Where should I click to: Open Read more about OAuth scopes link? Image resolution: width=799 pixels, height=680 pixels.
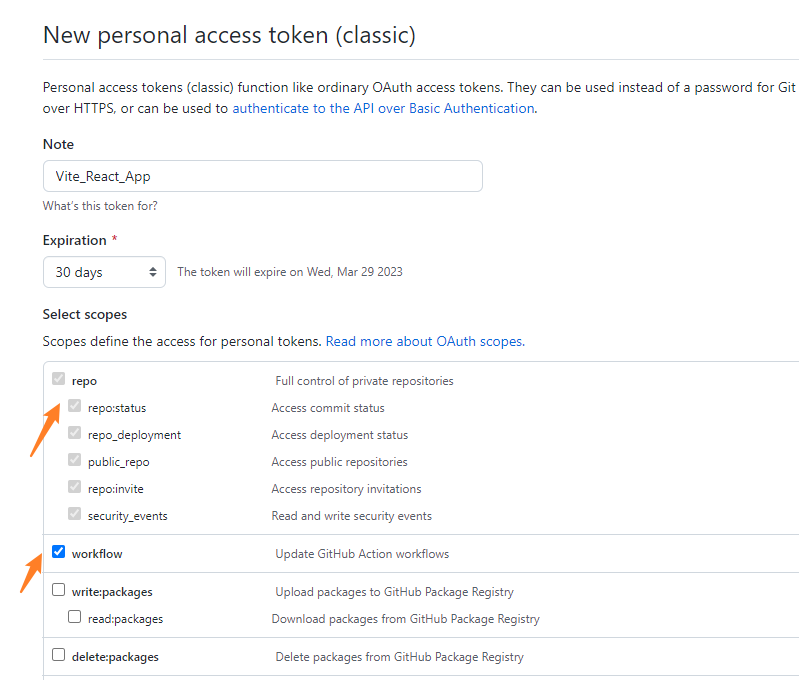point(425,342)
